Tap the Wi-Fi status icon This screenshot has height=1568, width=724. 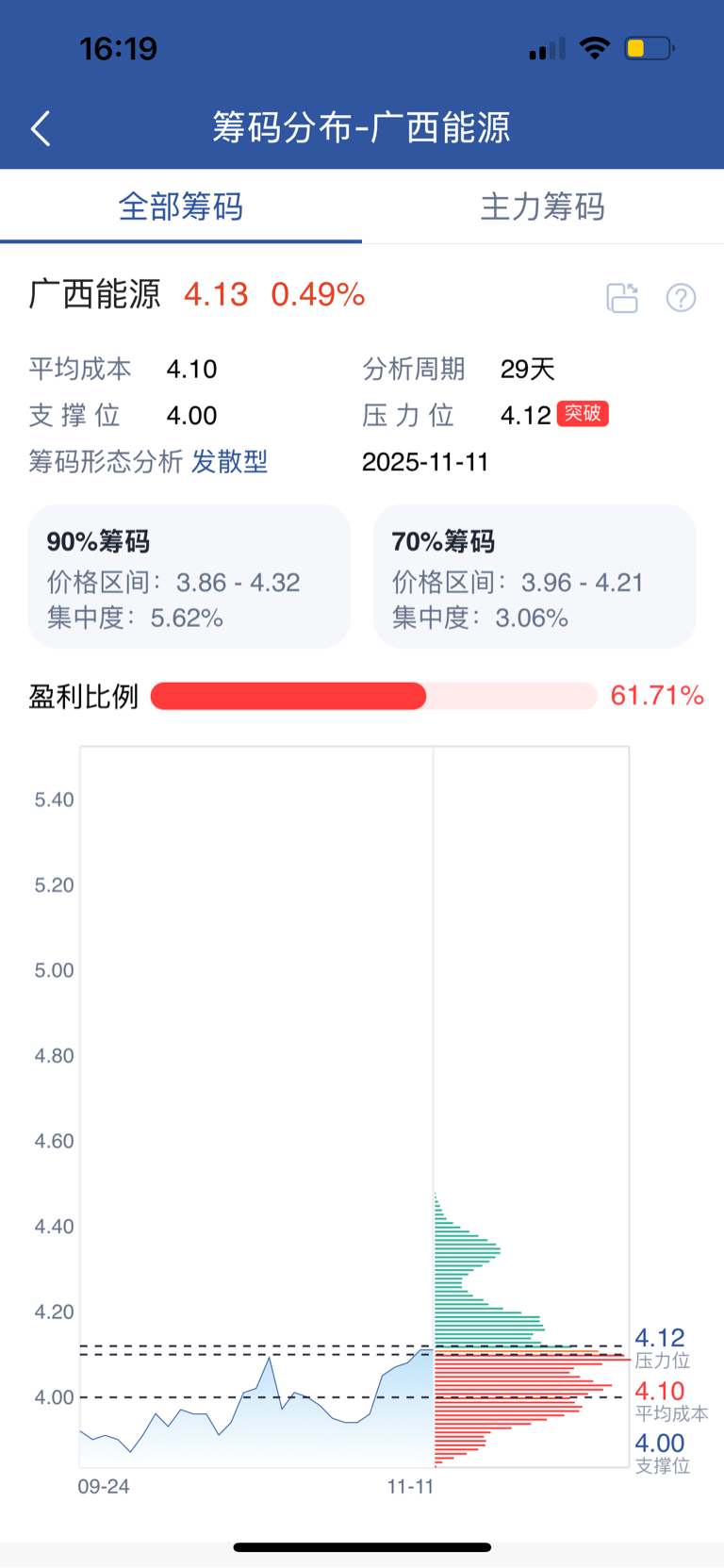coord(595,48)
